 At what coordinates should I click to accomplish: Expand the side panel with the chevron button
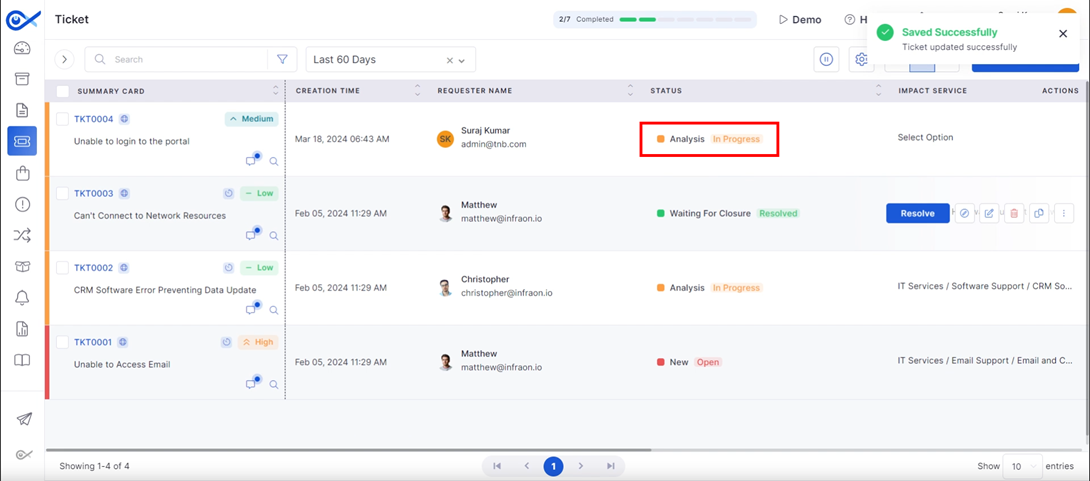(x=64, y=60)
